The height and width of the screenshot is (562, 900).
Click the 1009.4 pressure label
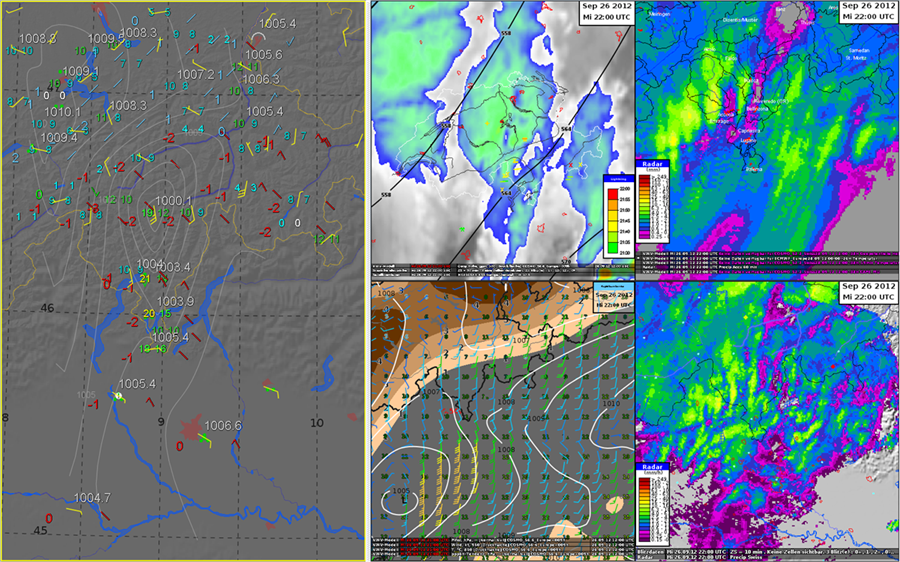coord(59,137)
